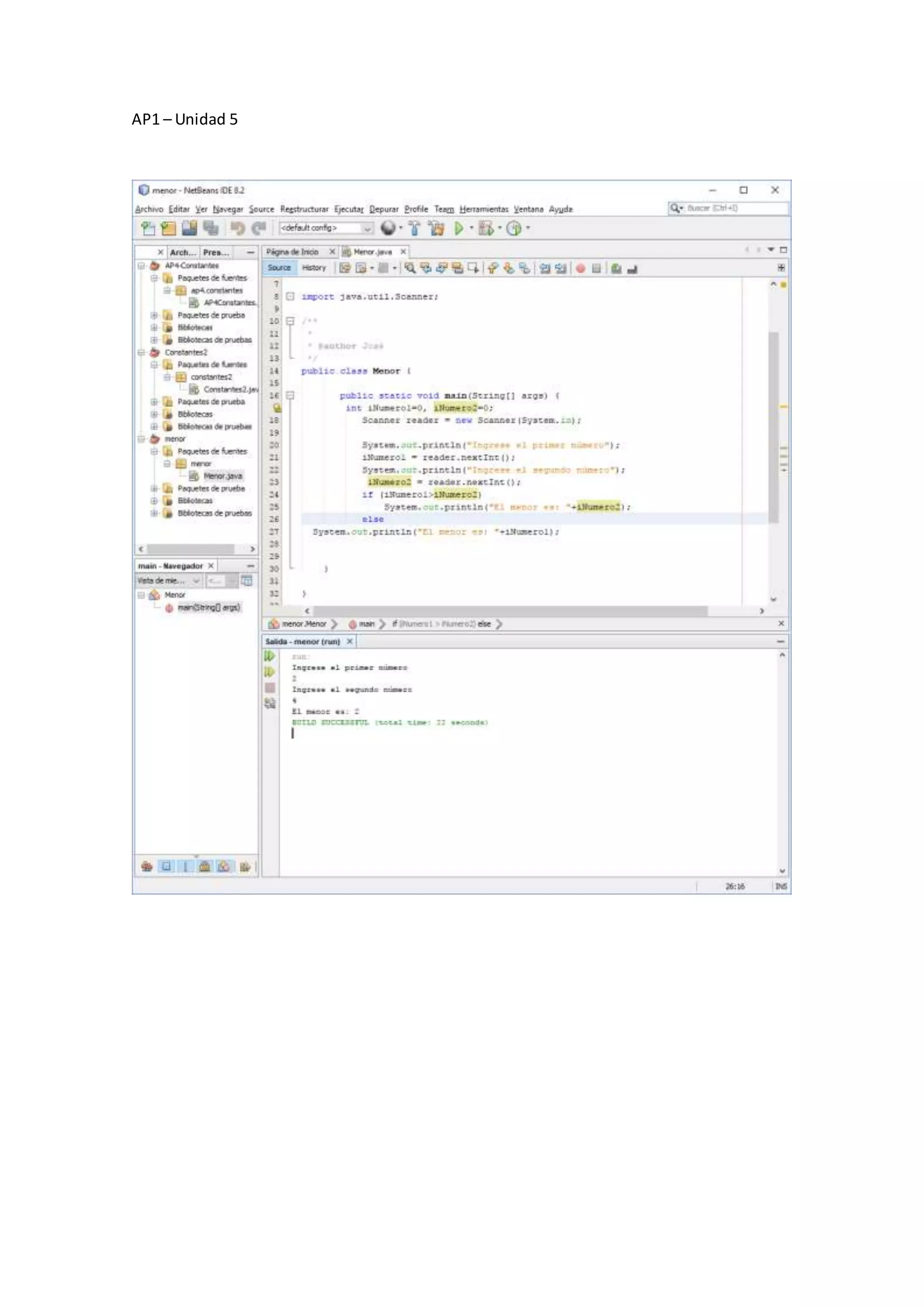Click the New File toolbar icon
924x1307 pixels.
[x=148, y=228]
